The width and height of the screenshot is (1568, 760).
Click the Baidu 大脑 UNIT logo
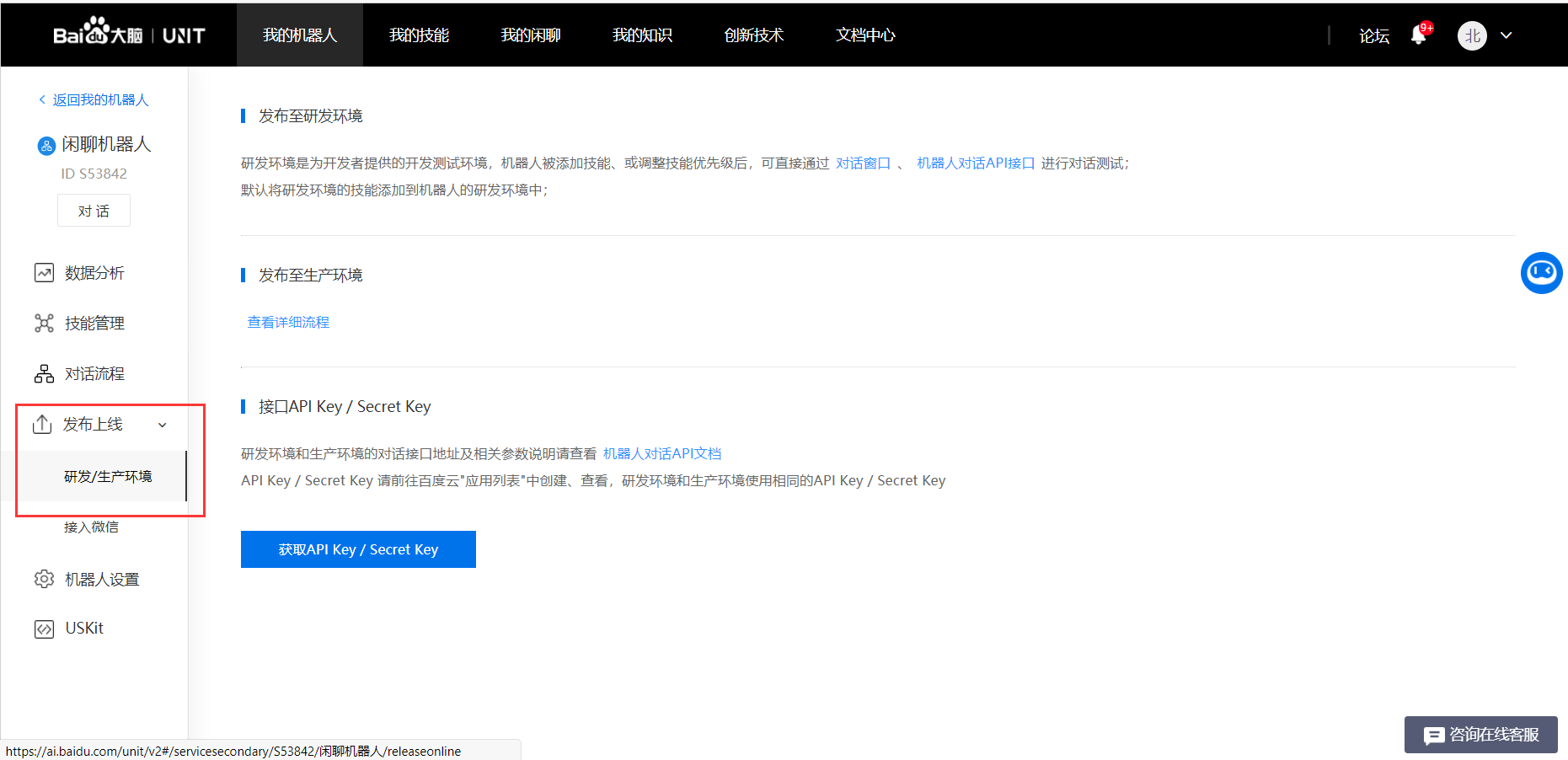tap(126, 35)
